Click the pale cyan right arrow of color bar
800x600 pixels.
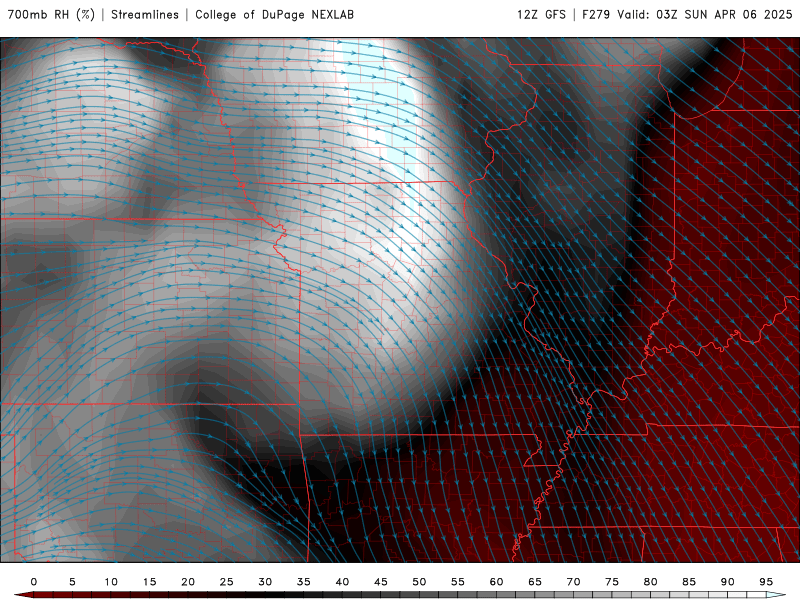point(776,595)
